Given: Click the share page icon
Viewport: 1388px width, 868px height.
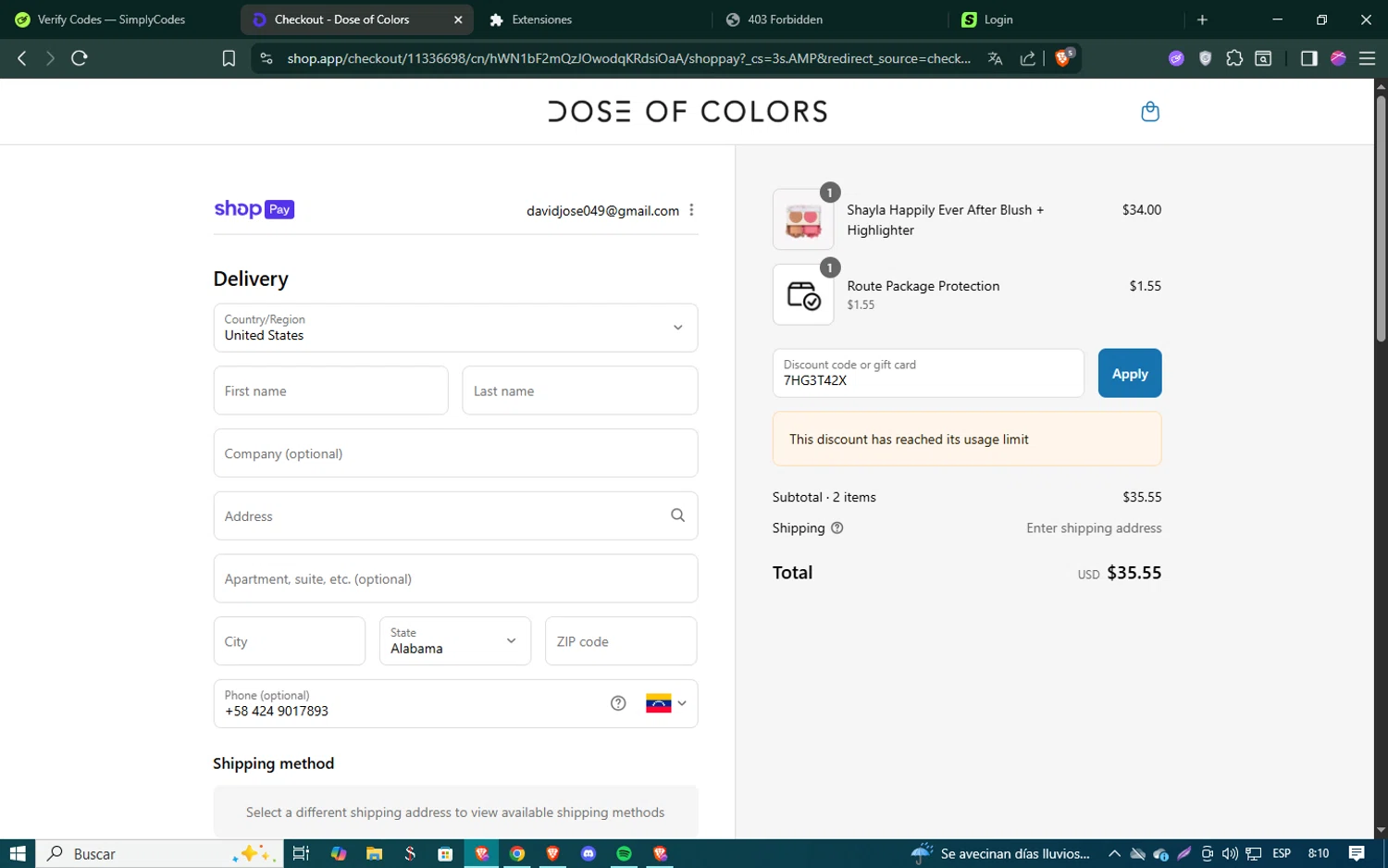Looking at the screenshot, I should [x=1027, y=58].
